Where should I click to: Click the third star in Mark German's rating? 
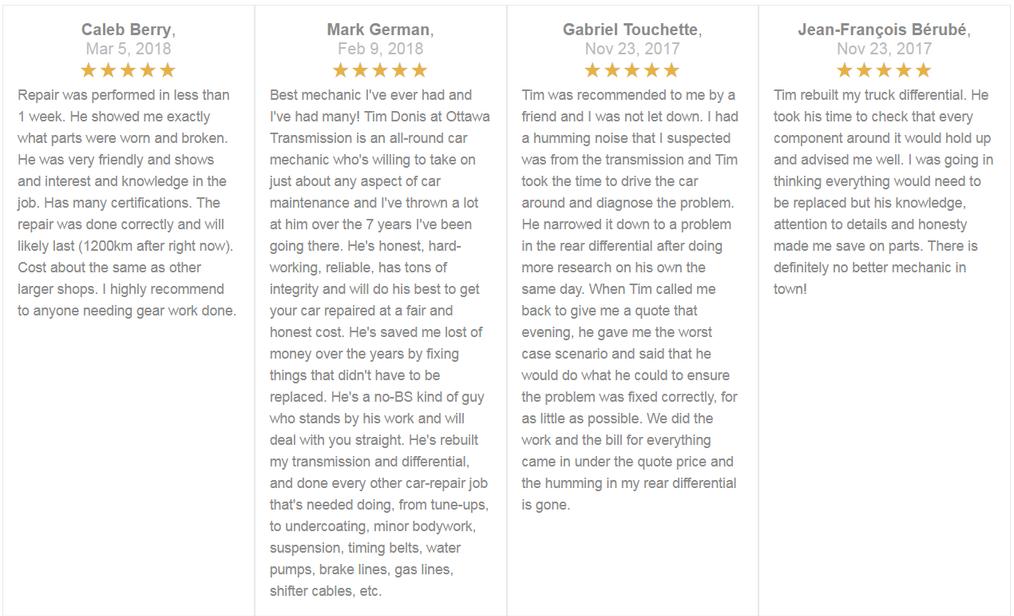tap(380, 70)
